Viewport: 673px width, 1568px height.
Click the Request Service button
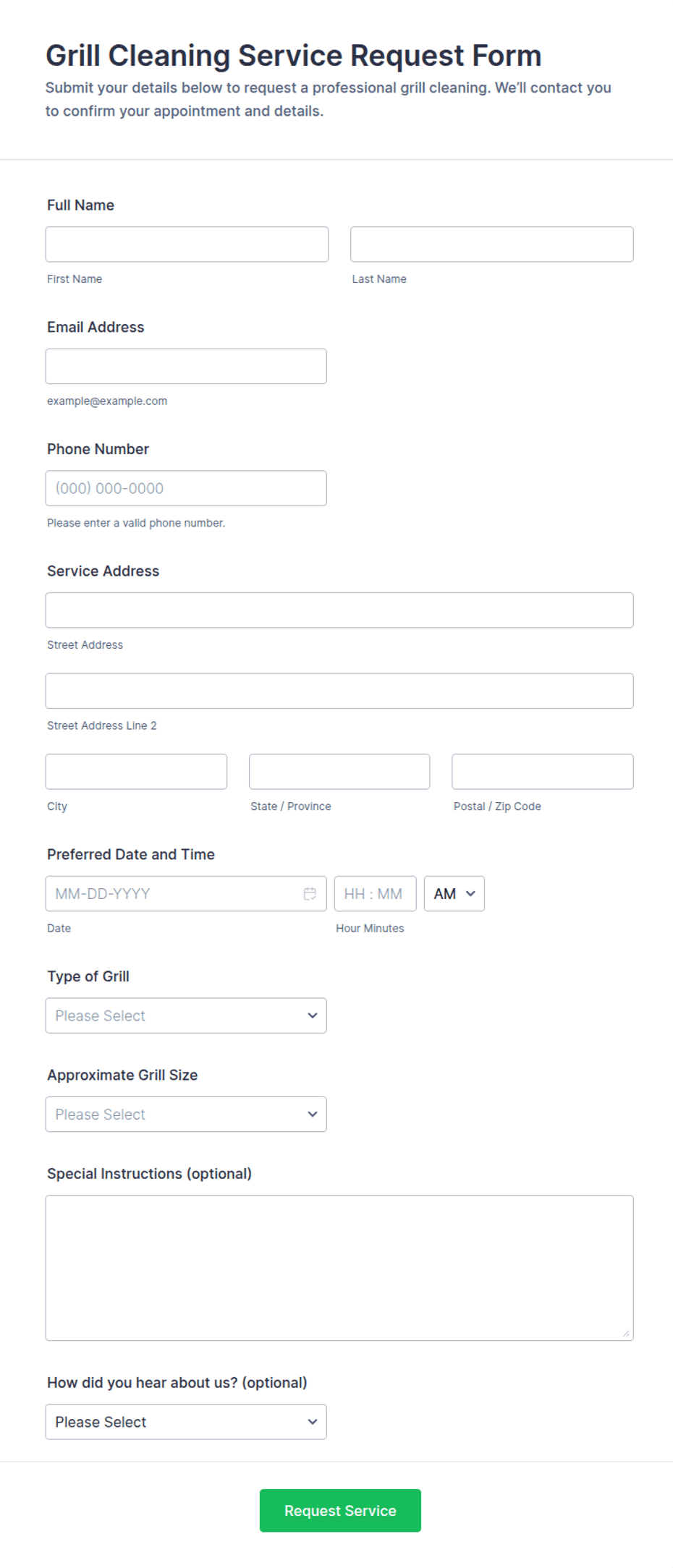[x=340, y=1511]
